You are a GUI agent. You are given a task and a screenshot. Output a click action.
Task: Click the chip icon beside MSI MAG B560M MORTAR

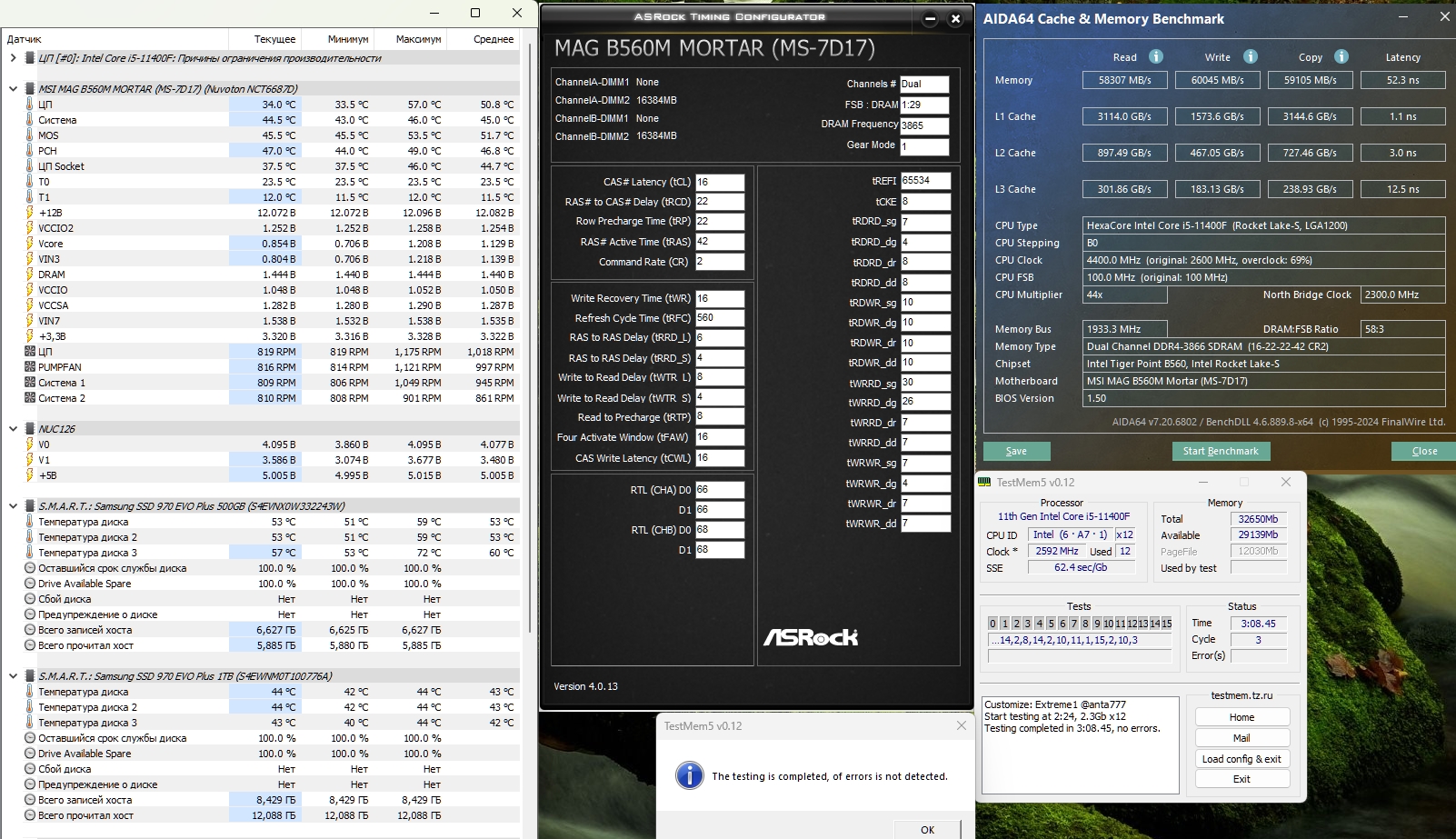[x=30, y=89]
